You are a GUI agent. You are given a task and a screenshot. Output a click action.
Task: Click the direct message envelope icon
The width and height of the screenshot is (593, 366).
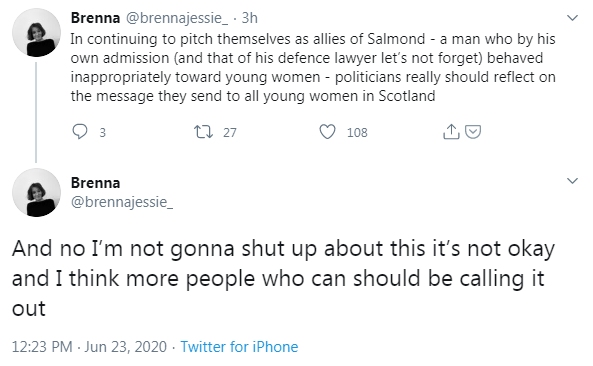pyautogui.click(x=473, y=132)
